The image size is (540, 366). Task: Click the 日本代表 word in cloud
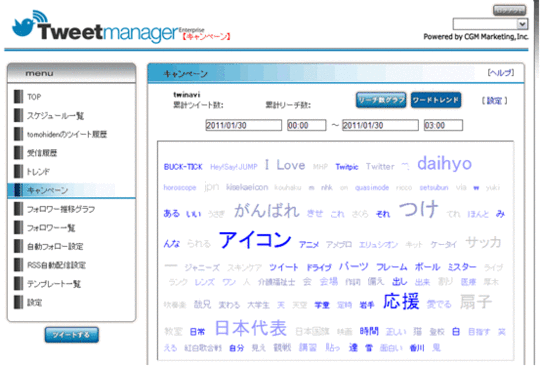click(x=251, y=328)
